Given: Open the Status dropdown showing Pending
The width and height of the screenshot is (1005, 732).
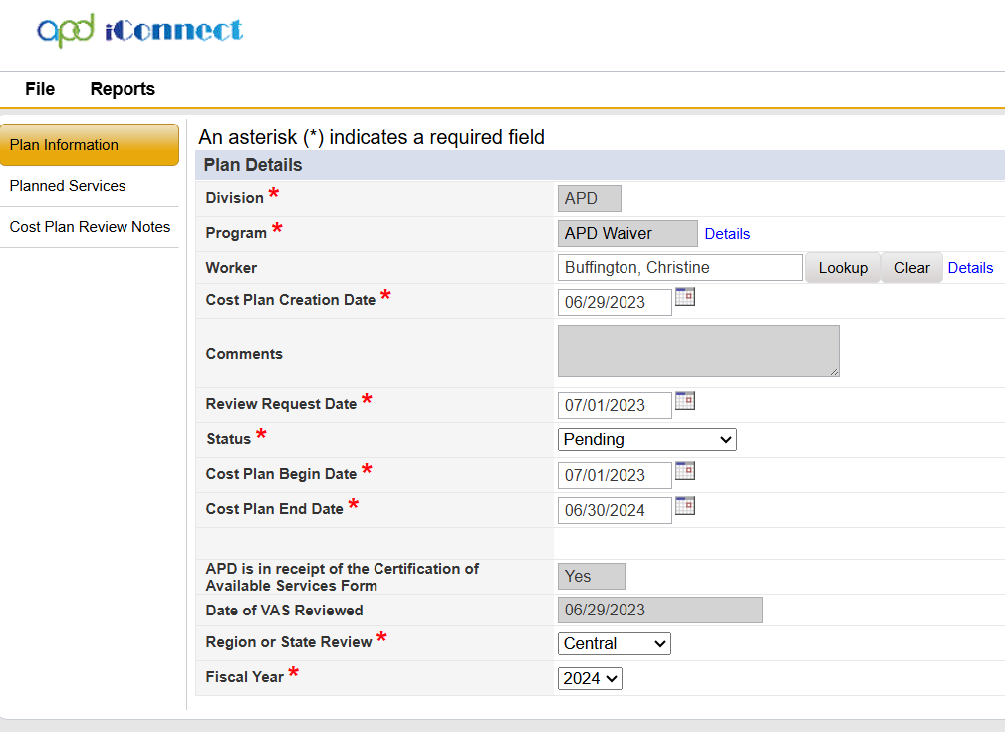Looking at the screenshot, I should click(x=647, y=440).
